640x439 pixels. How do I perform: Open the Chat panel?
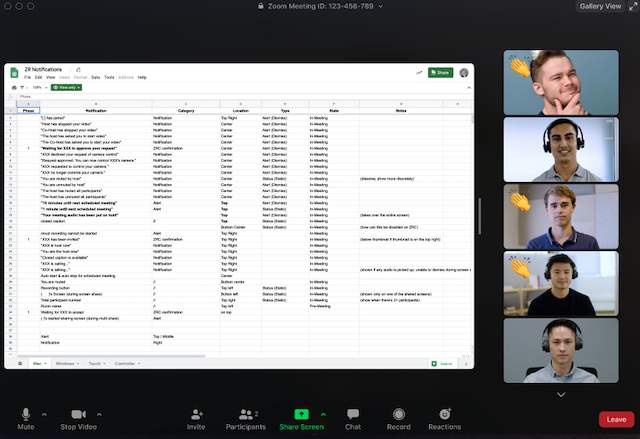click(353, 419)
